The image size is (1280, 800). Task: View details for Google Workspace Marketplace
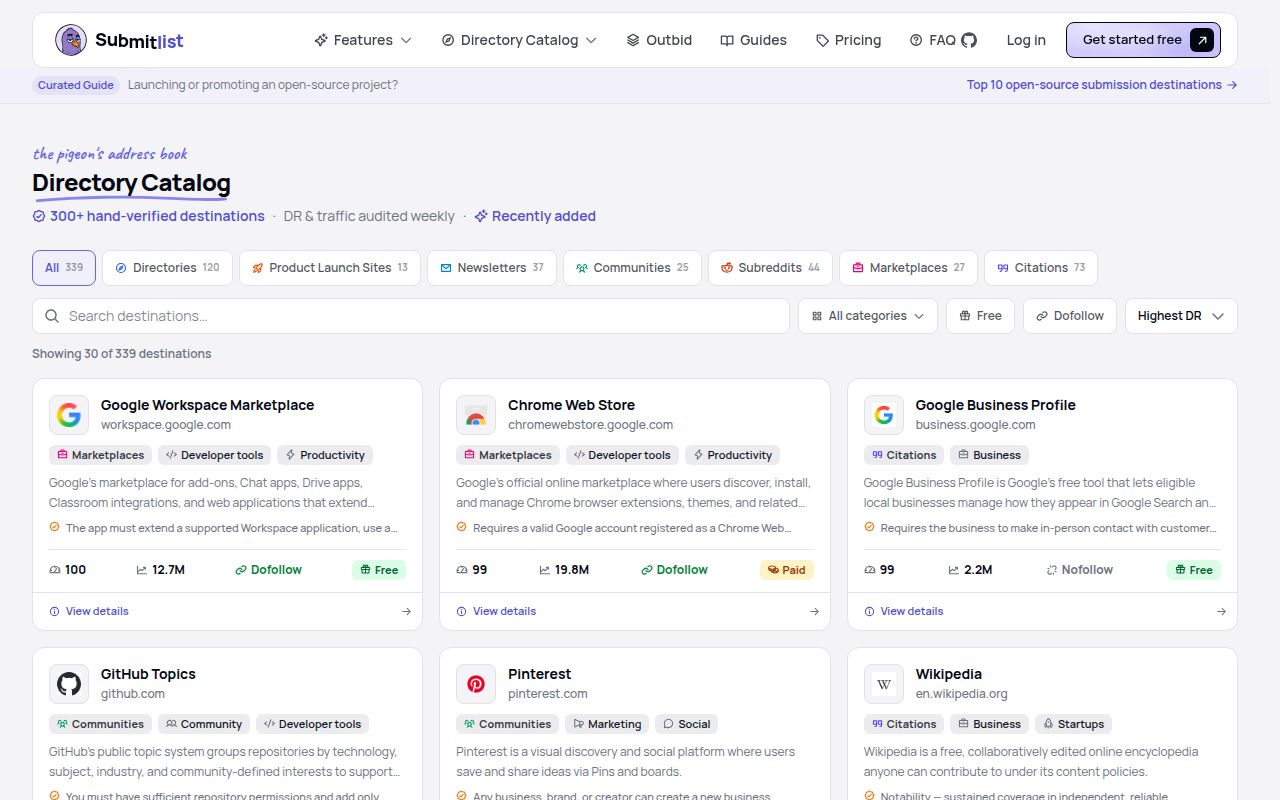tap(89, 611)
